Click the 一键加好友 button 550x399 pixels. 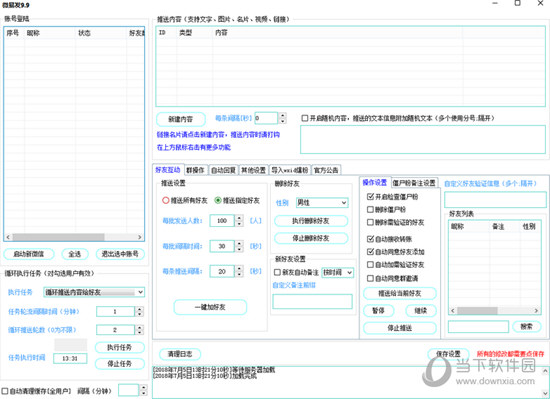coord(210,307)
